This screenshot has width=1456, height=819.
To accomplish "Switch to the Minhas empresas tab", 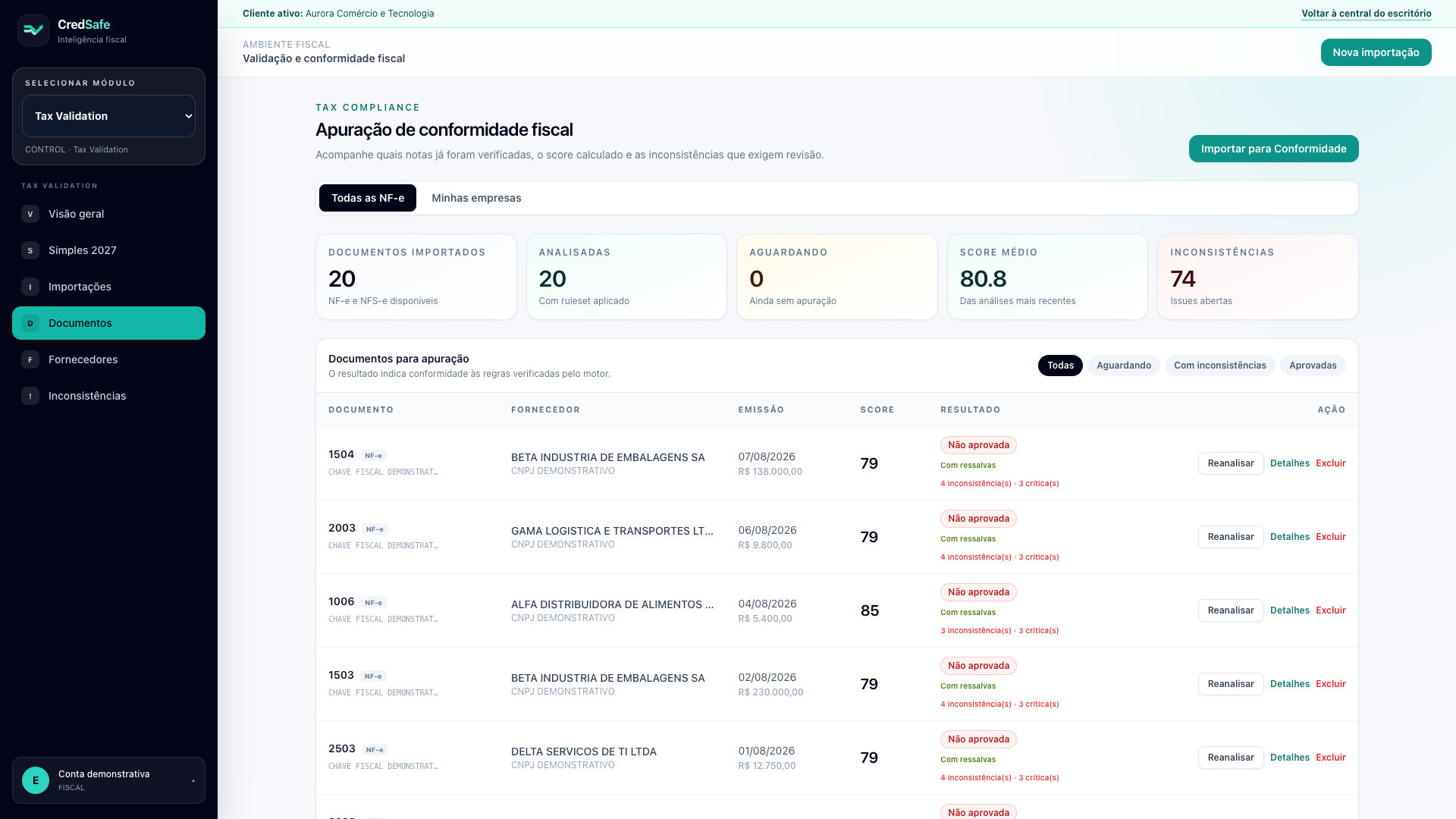I will (476, 198).
